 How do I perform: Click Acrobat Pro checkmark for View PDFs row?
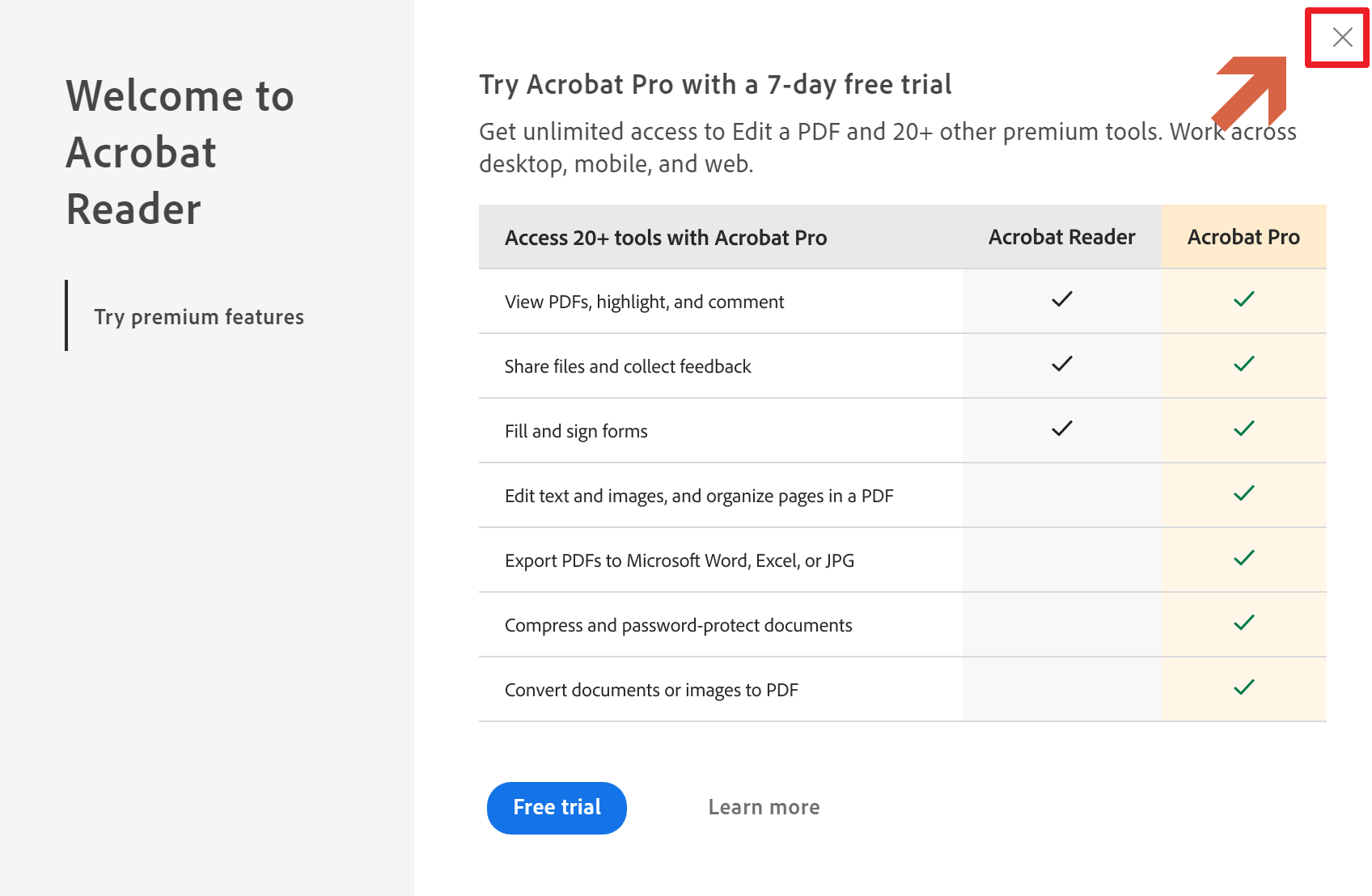[x=1244, y=299]
